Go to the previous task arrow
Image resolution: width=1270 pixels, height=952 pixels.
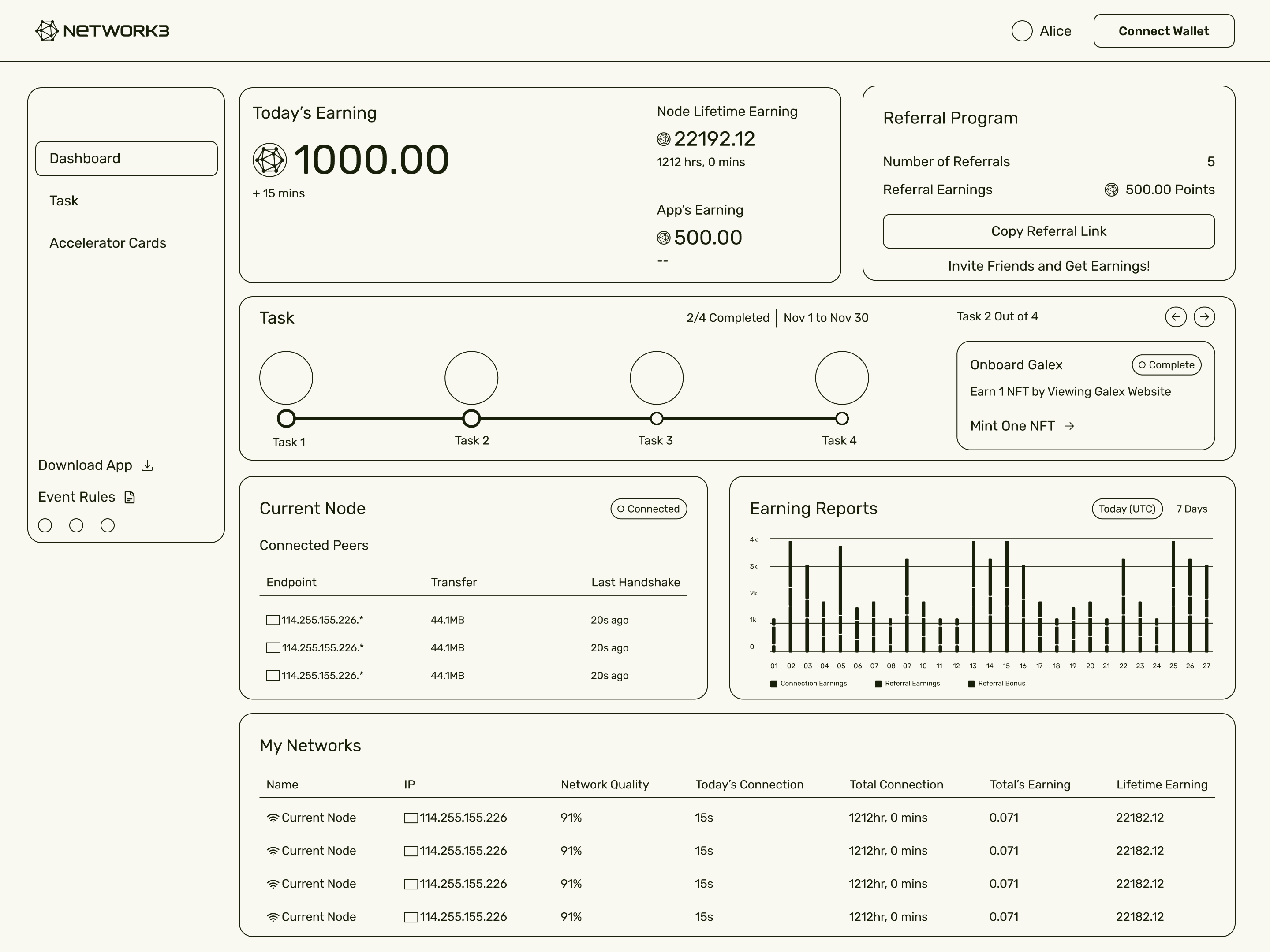(1175, 317)
